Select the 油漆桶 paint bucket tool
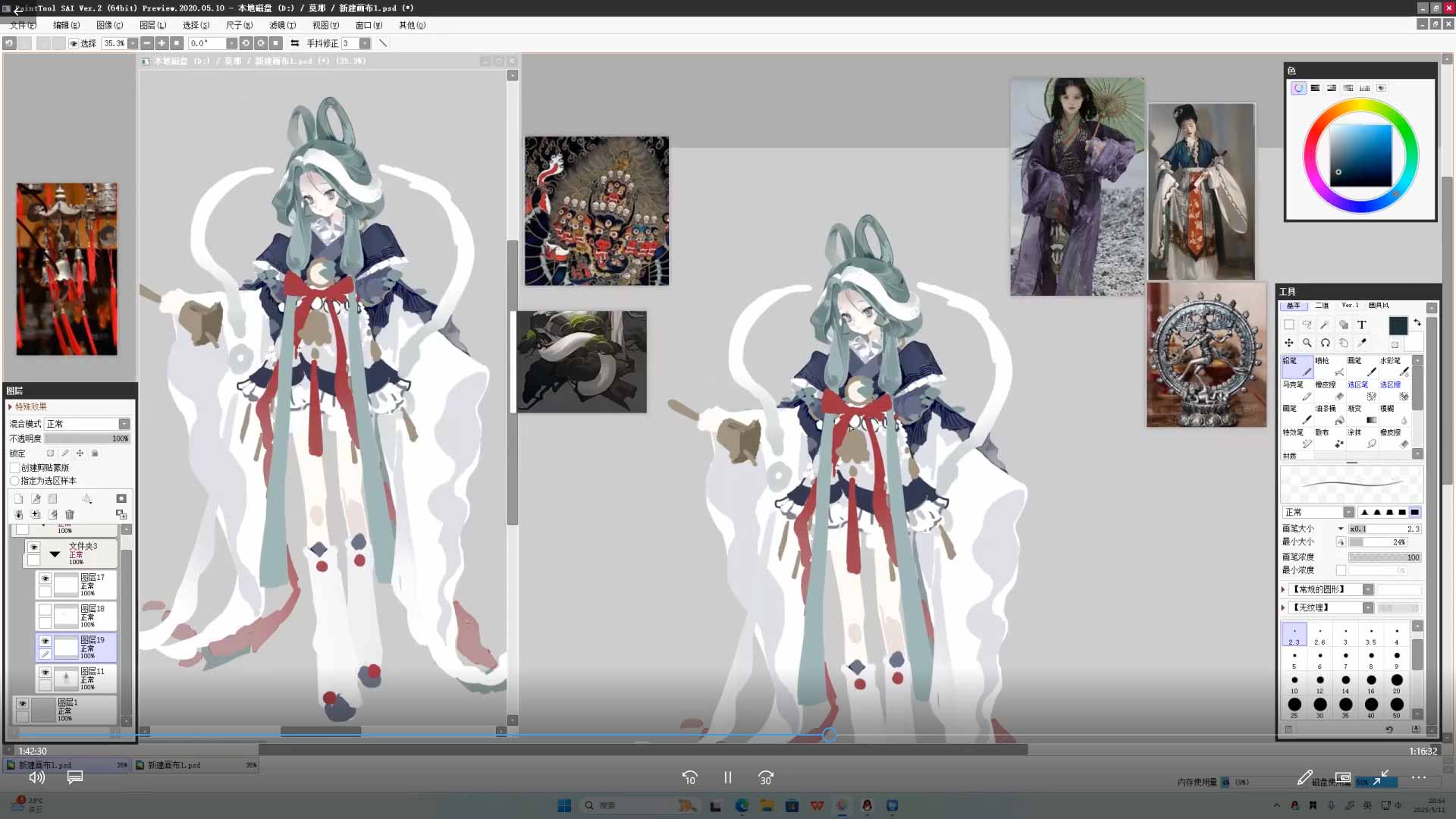This screenshot has height=819, width=1456. pyautogui.click(x=1329, y=414)
